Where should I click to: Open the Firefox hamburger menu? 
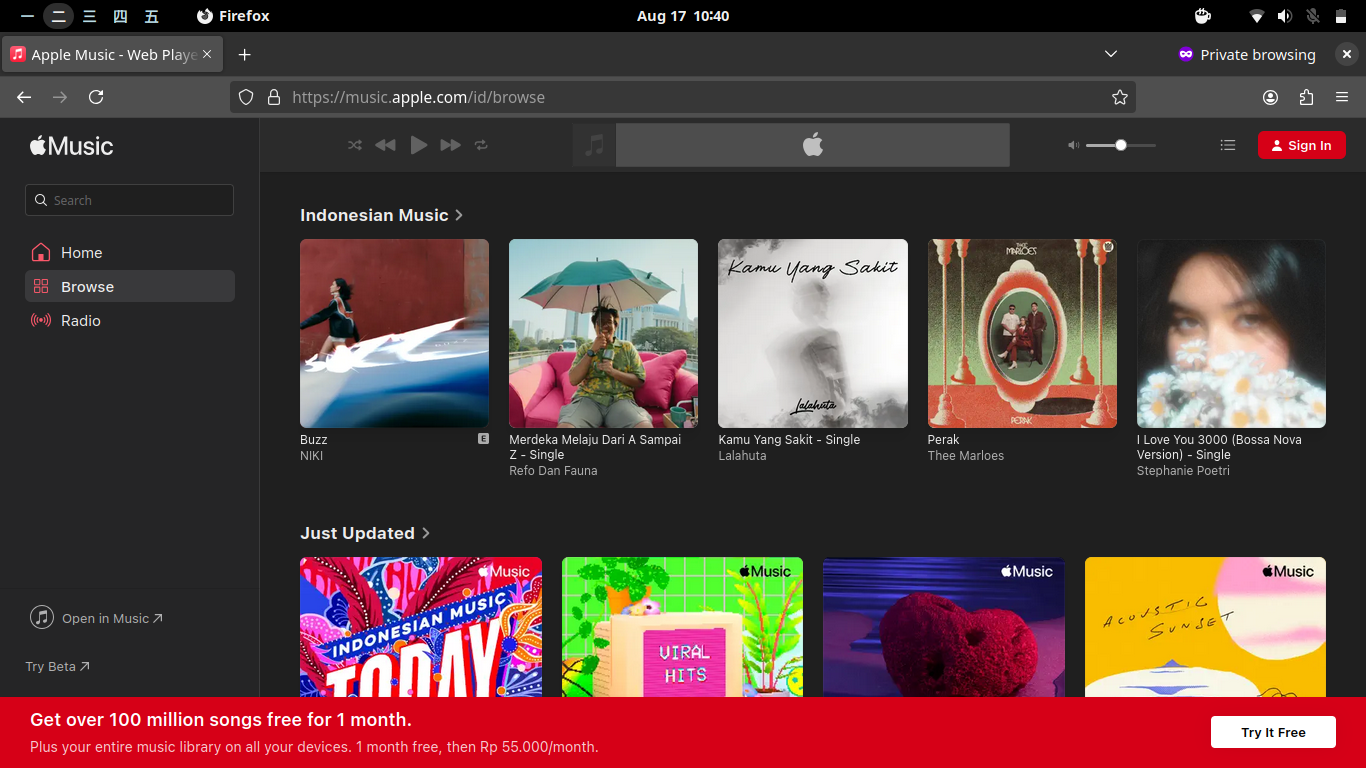click(x=1342, y=97)
